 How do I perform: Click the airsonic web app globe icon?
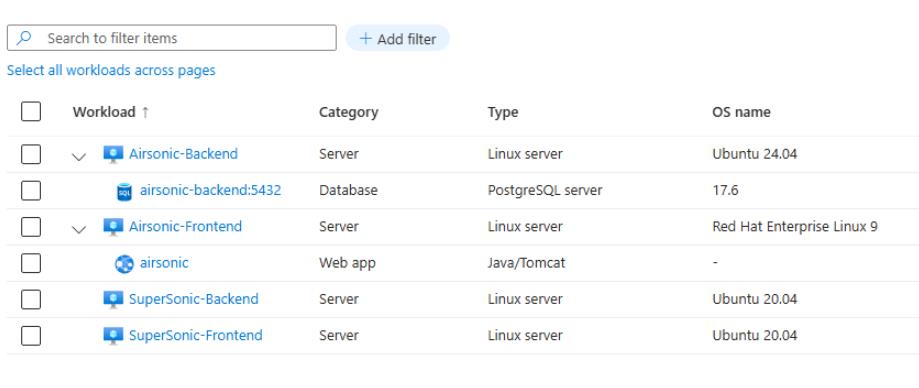pos(124,264)
